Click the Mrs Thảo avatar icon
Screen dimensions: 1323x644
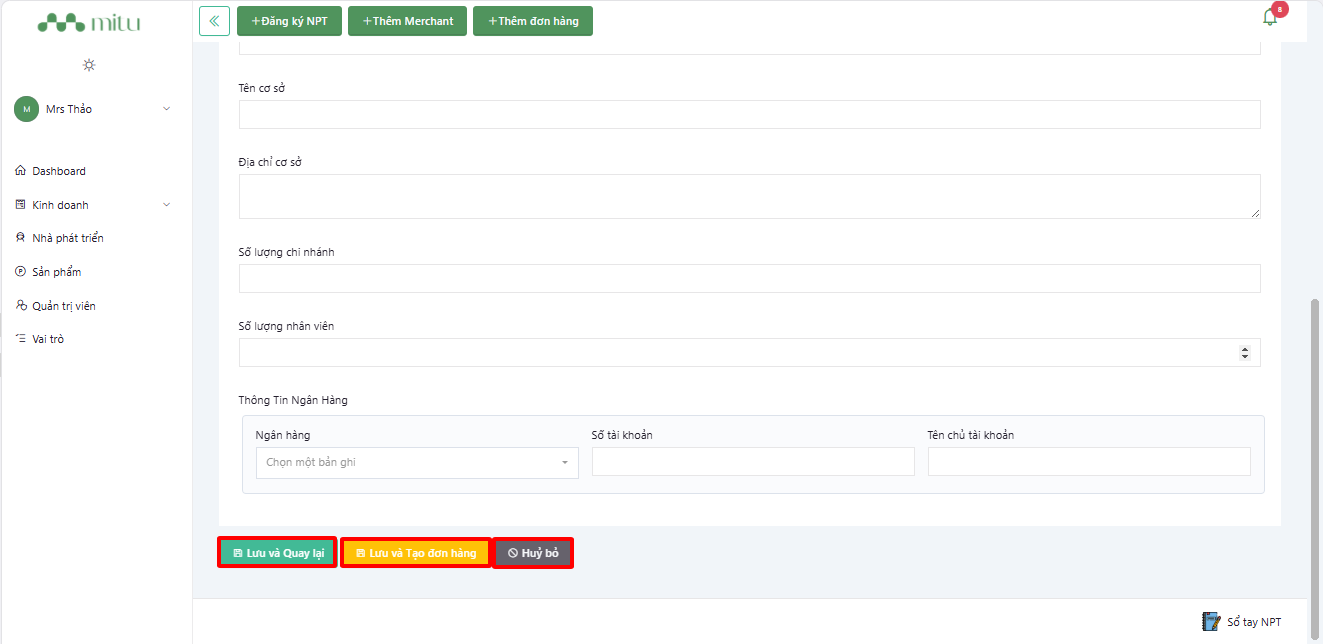pos(26,109)
